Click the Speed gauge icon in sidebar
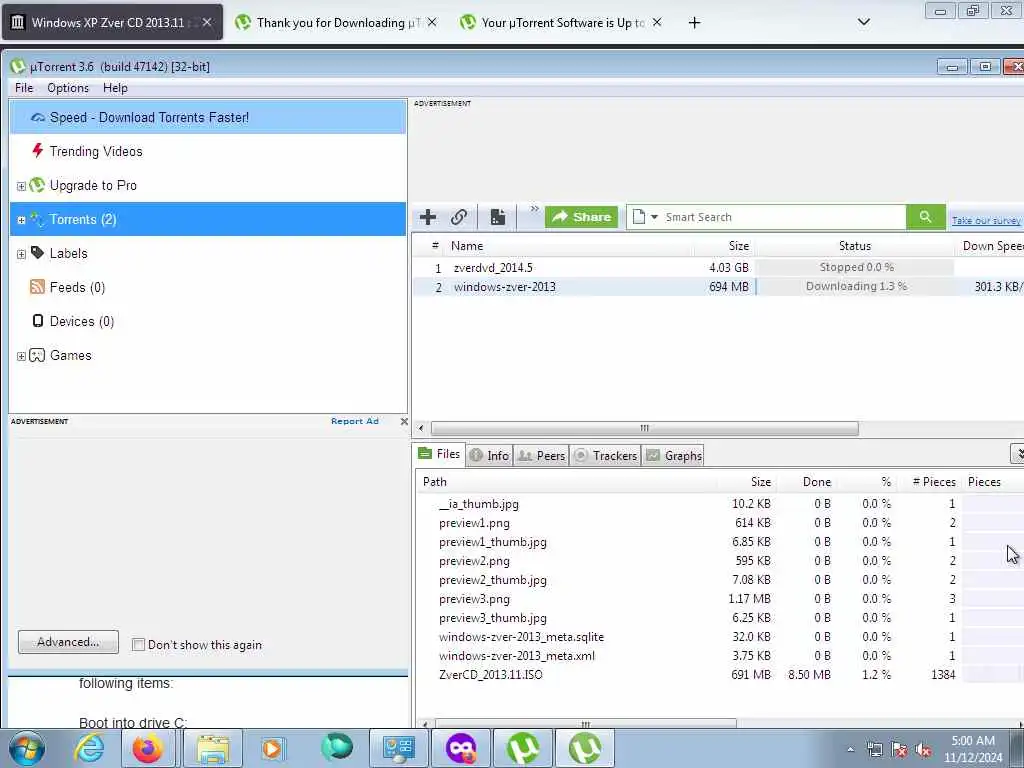Image resolution: width=1024 pixels, height=768 pixels. (38, 118)
